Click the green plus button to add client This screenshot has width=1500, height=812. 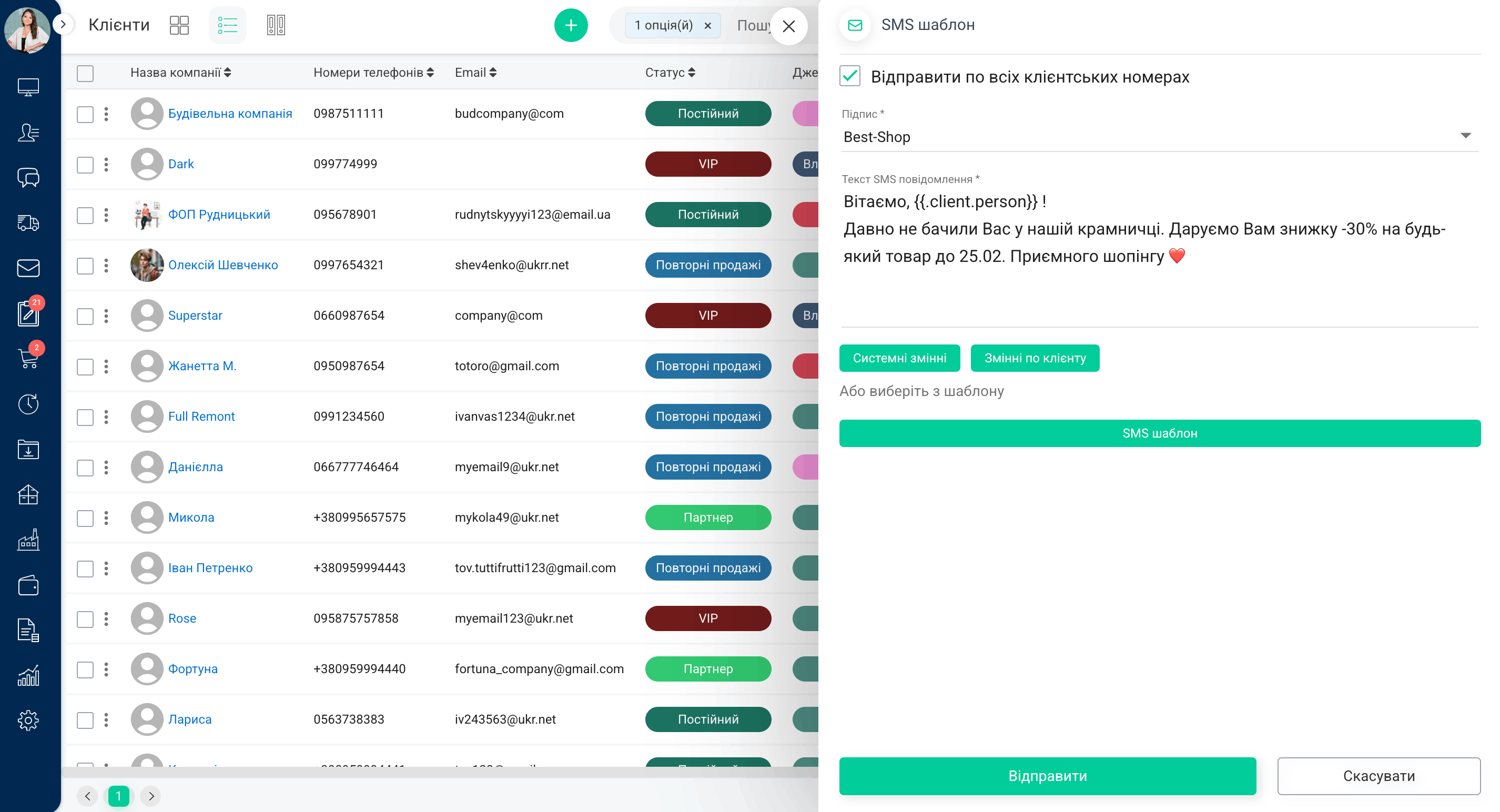tap(571, 25)
